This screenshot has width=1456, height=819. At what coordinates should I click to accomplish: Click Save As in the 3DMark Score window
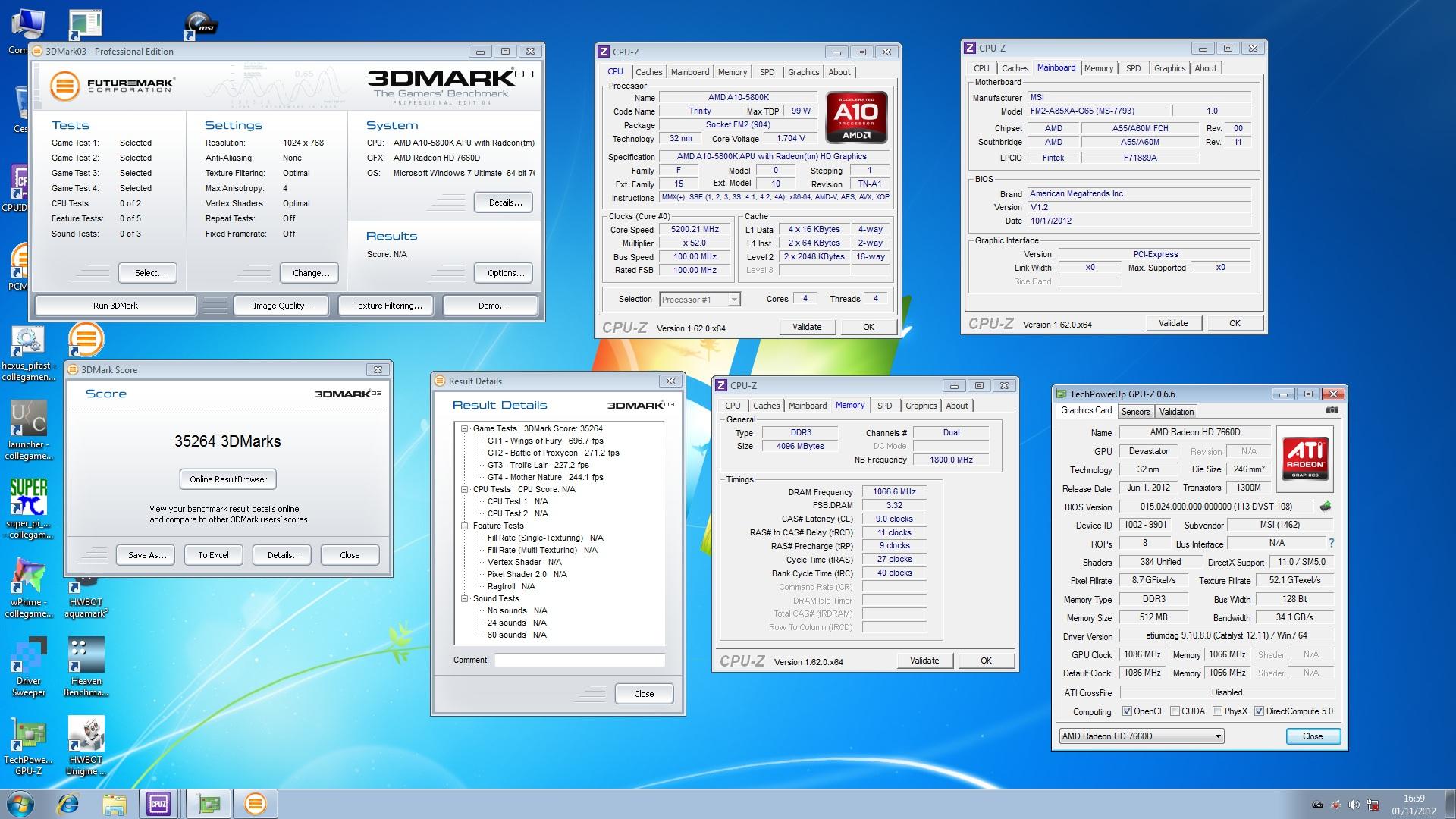click(x=147, y=555)
